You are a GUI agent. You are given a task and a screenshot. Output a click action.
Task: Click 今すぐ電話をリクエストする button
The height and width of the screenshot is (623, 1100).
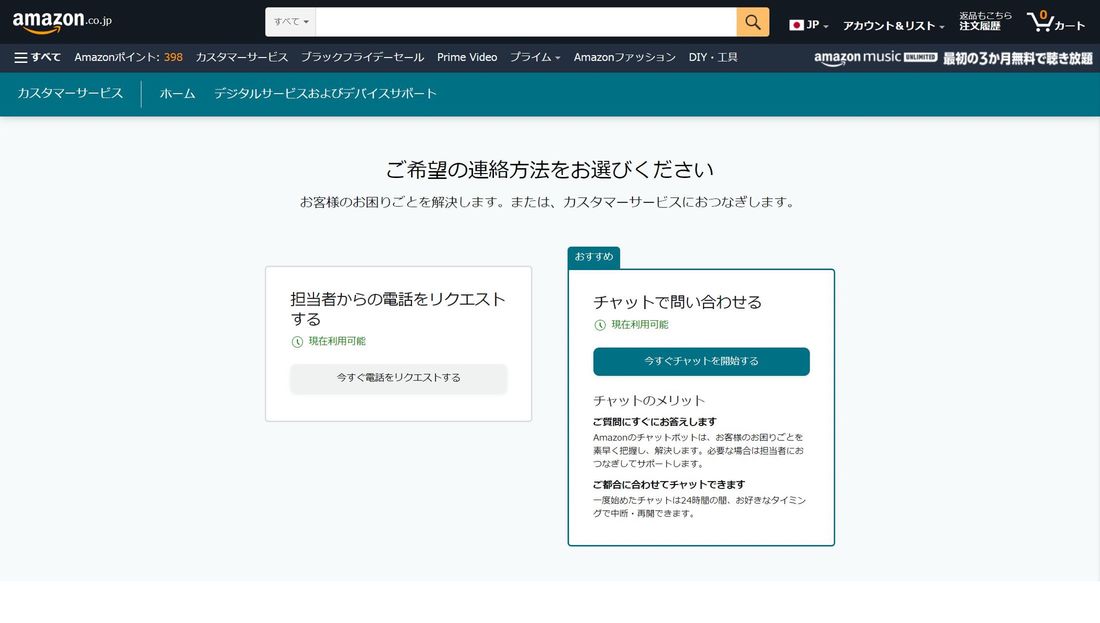398,378
